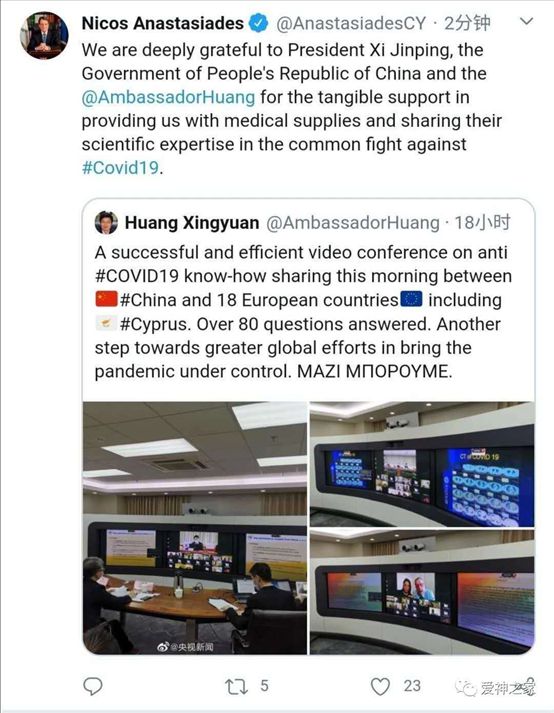Open the #Covid19 hashtag link
The image size is (554, 713).
[121, 168]
